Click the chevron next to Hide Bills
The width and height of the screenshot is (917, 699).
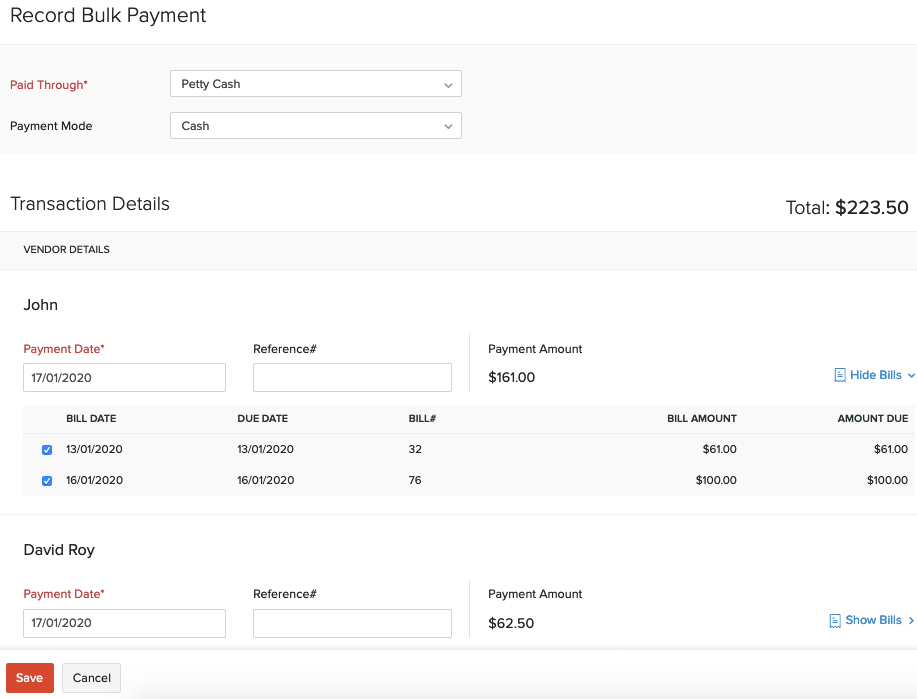pos(909,374)
